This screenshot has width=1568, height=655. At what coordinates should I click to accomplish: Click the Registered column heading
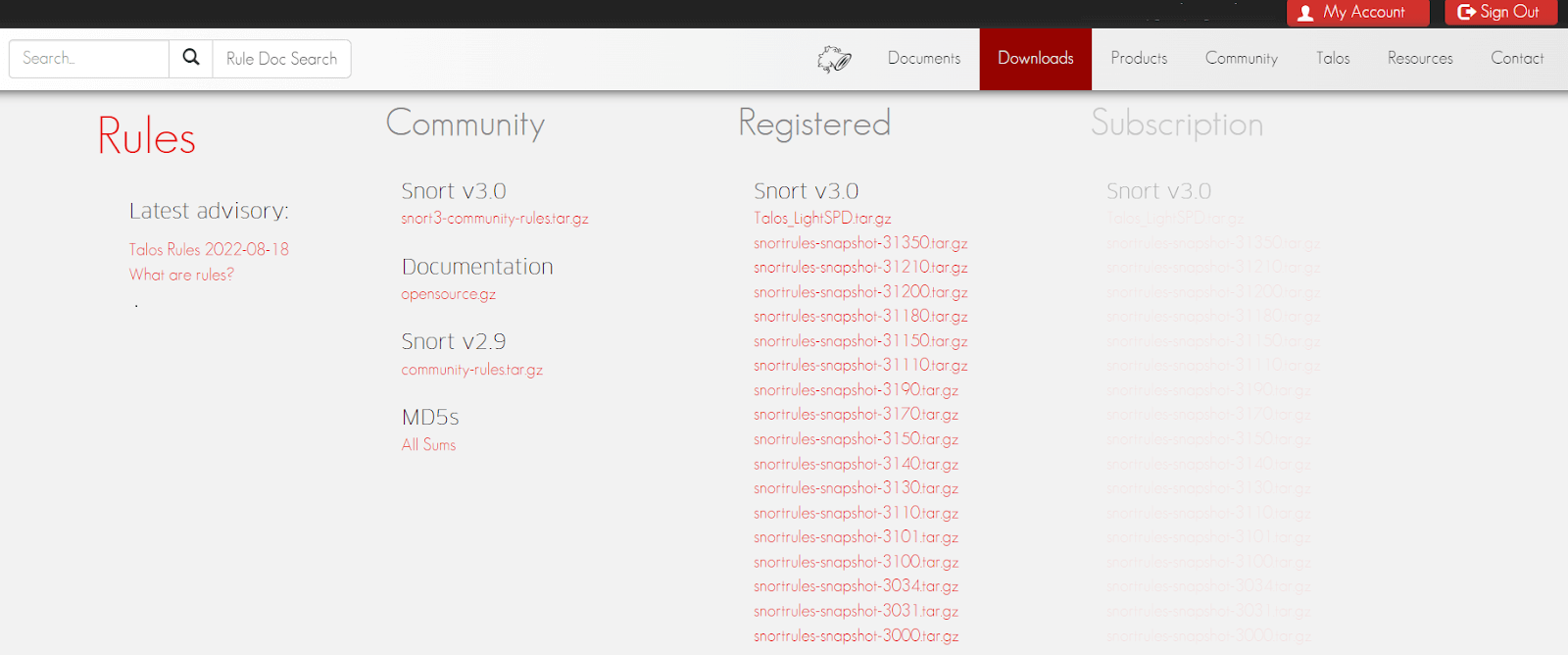(814, 124)
